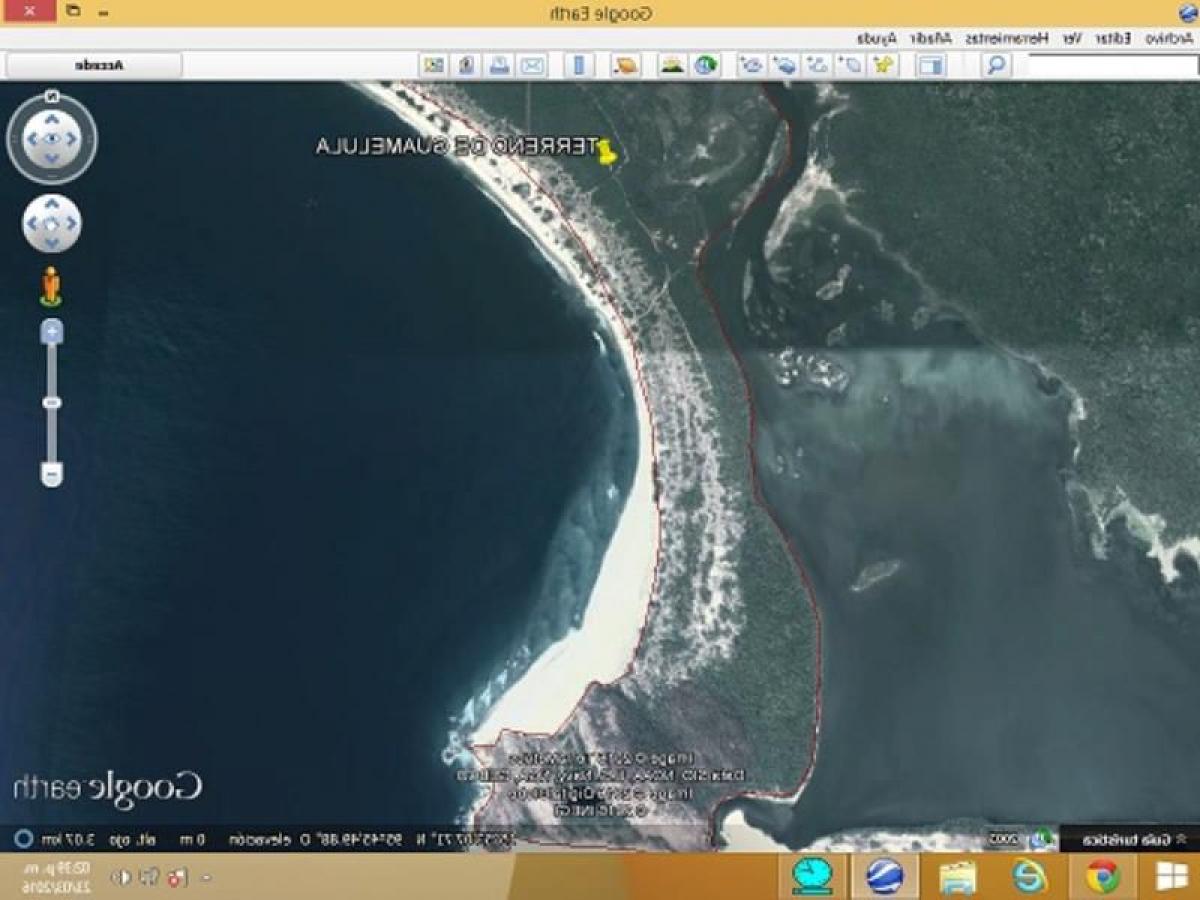Expand the Guía turística panel
This screenshot has width=1200, height=900.
pos(1135,840)
